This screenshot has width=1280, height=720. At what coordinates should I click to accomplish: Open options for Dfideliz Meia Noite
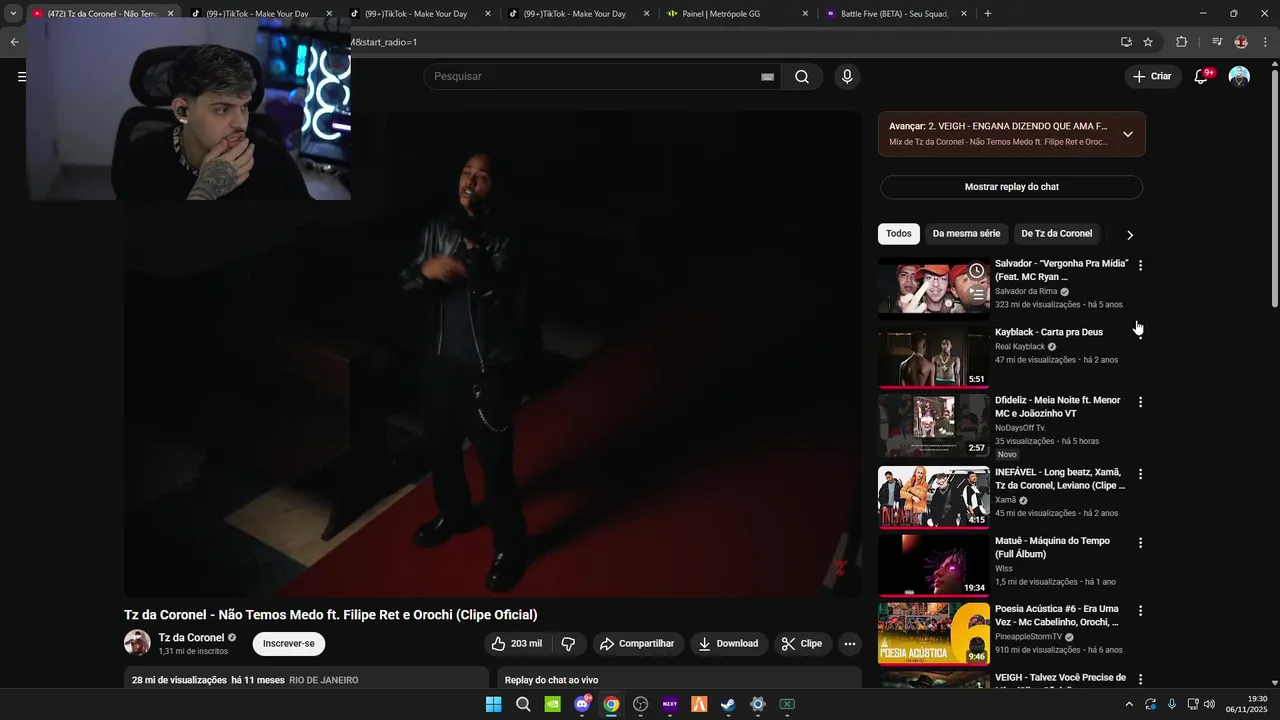(x=1140, y=402)
